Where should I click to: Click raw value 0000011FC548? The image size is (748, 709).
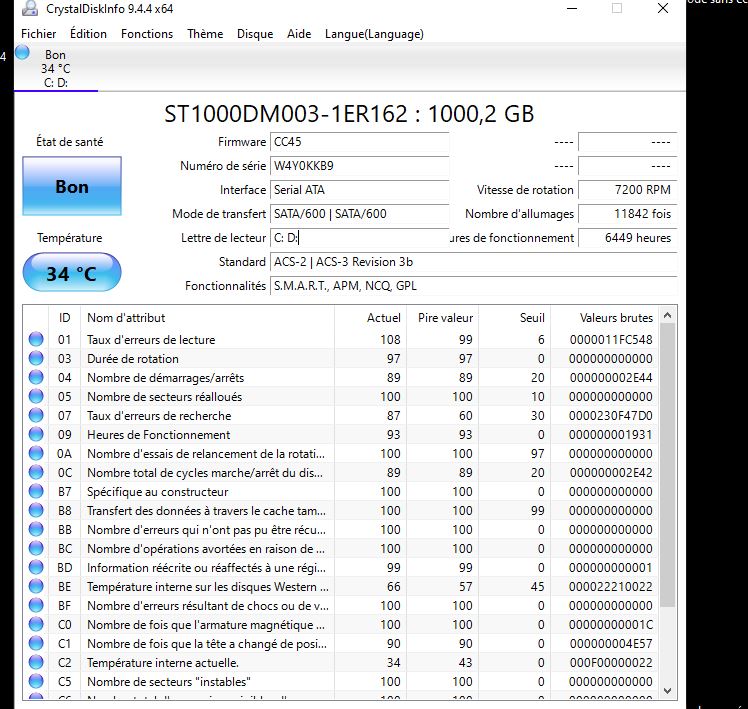click(x=611, y=340)
